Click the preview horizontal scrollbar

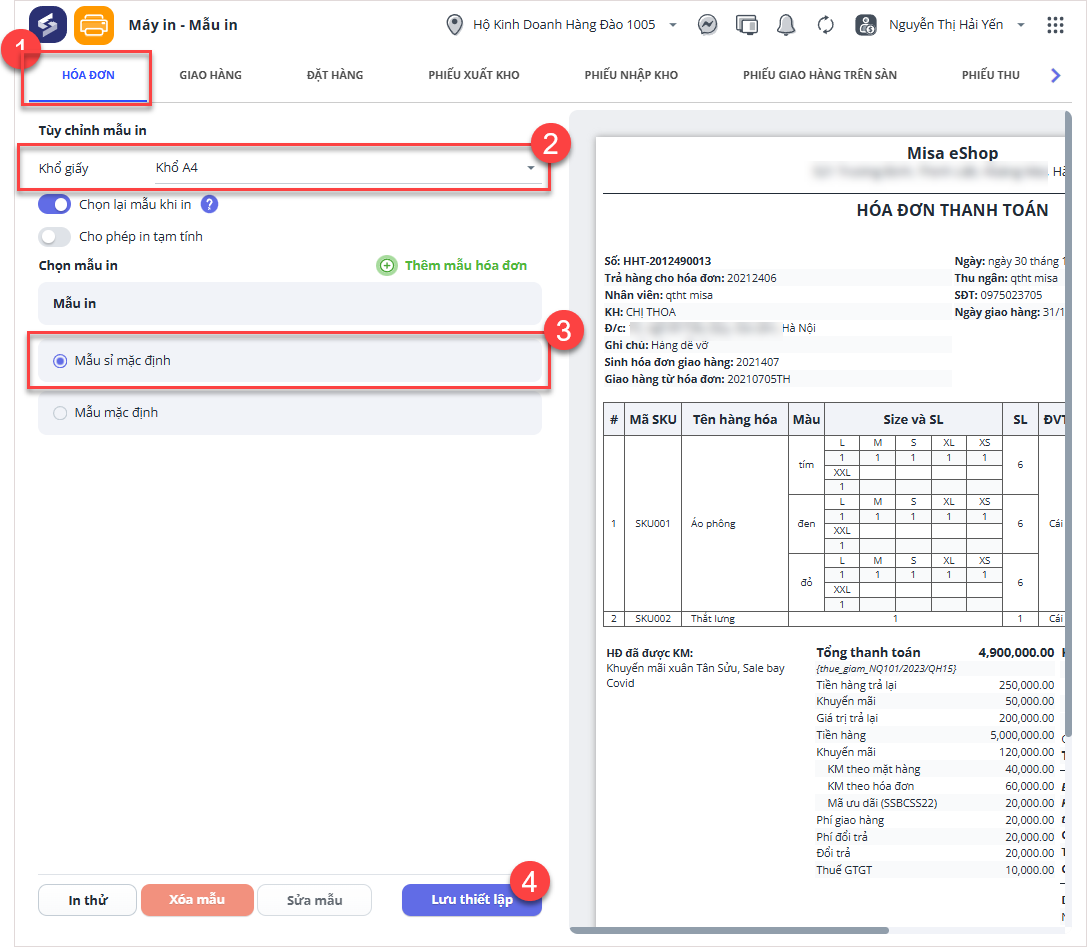(729, 930)
